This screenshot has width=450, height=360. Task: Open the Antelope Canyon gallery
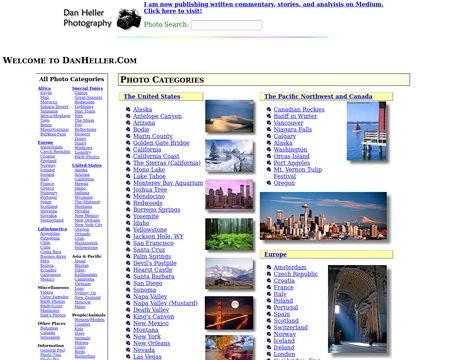(157, 116)
